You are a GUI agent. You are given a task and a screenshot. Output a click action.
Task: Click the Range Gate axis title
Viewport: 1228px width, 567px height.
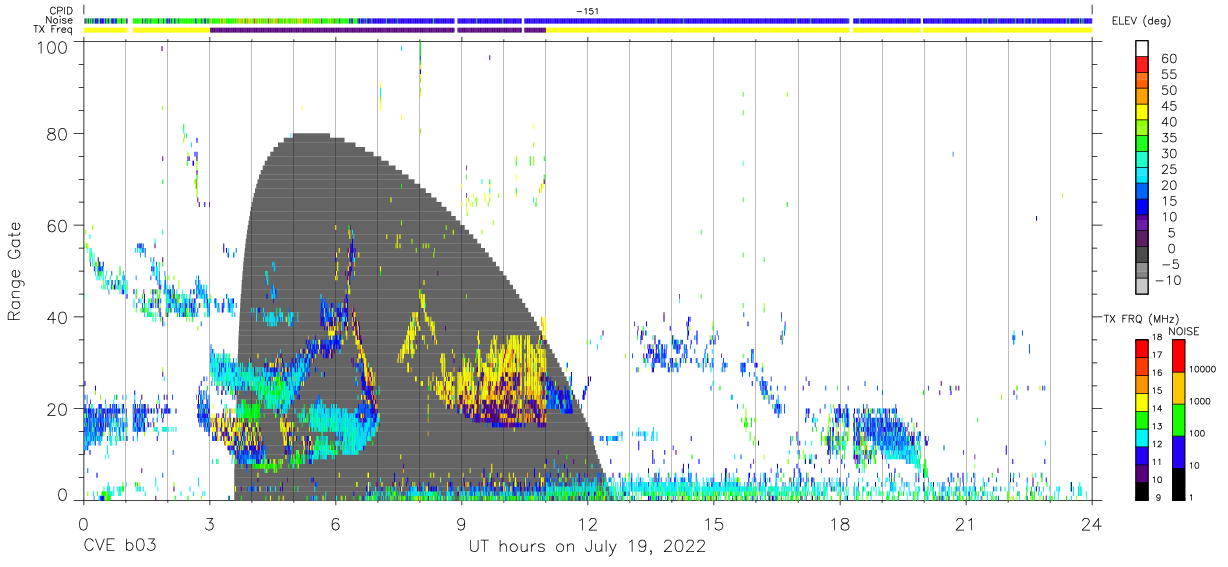click(x=16, y=271)
